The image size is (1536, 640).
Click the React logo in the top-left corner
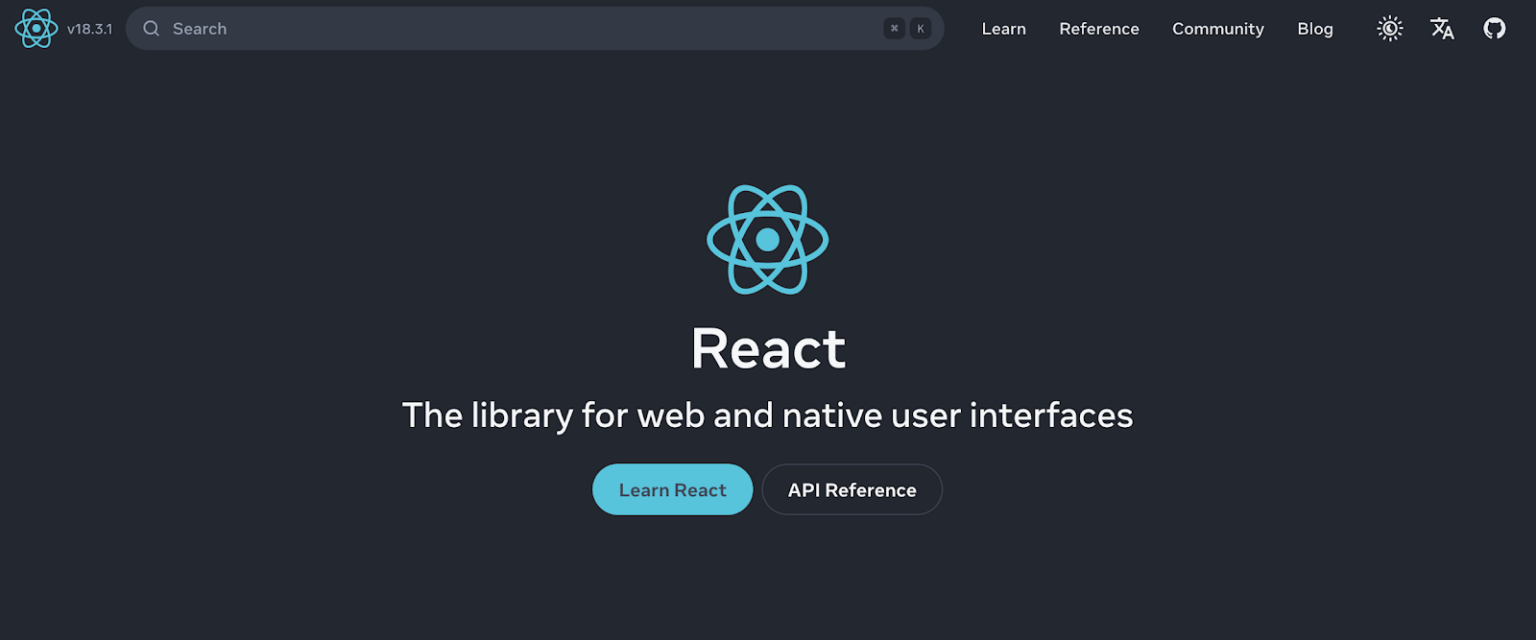pos(35,28)
